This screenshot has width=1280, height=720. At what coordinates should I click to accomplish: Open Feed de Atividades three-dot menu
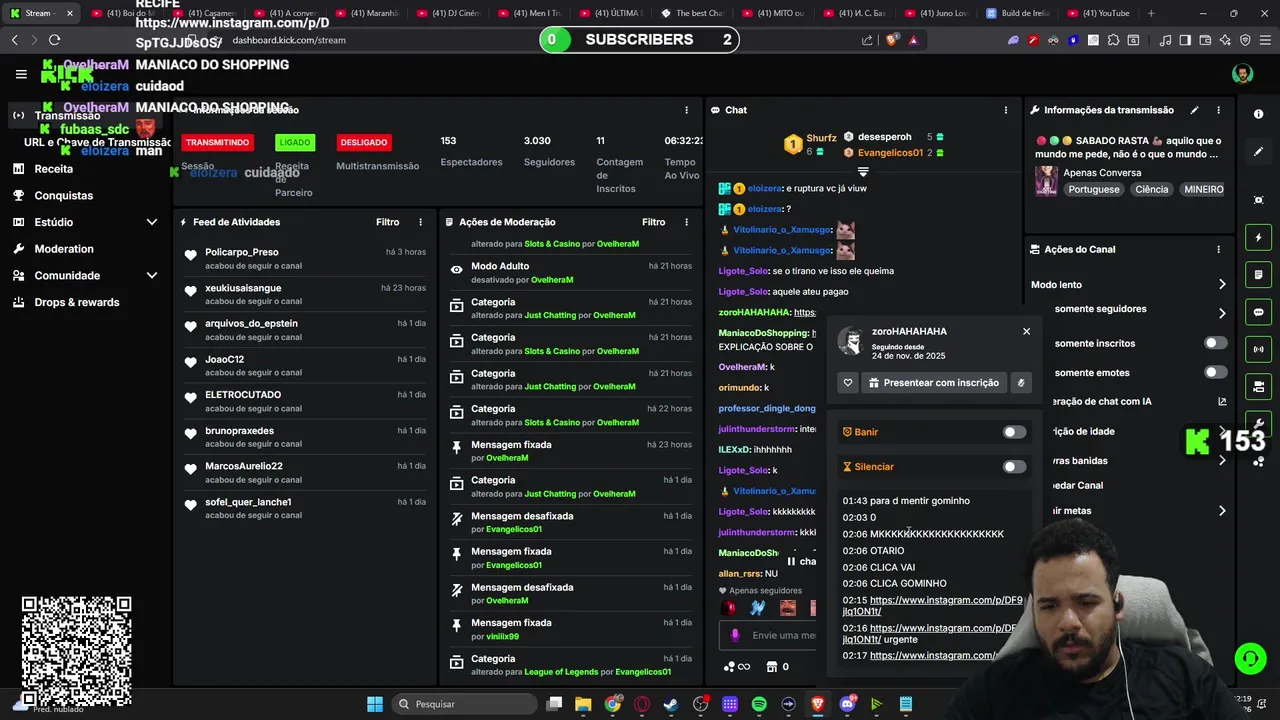coord(420,222)
